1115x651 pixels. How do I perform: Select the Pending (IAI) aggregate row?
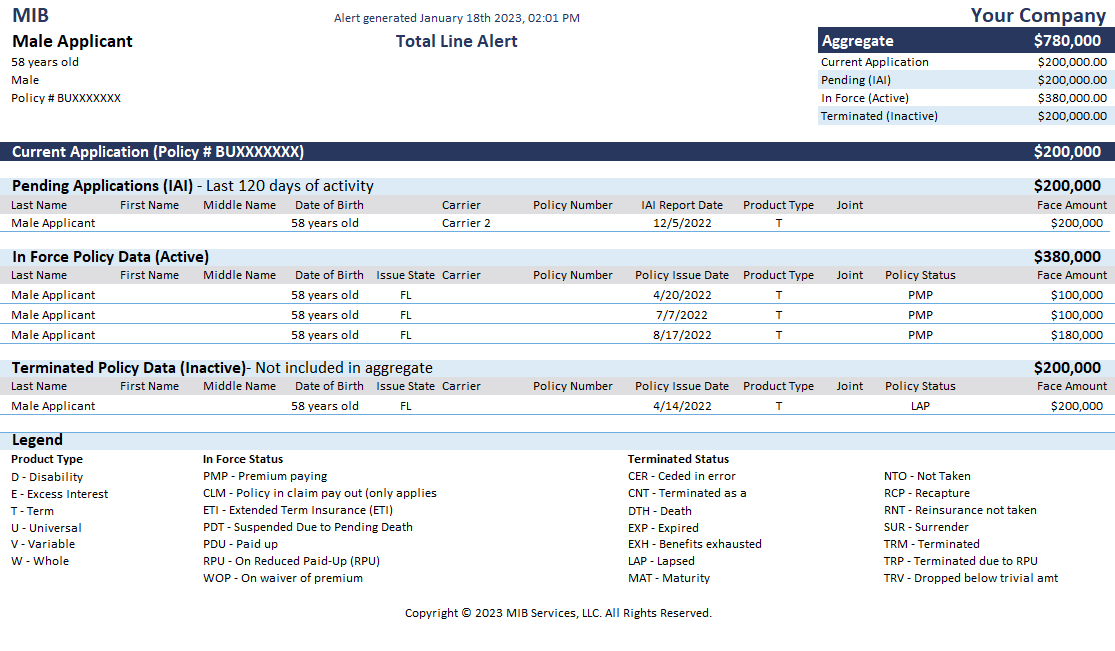pyautogui.click(x=964, y=80)
